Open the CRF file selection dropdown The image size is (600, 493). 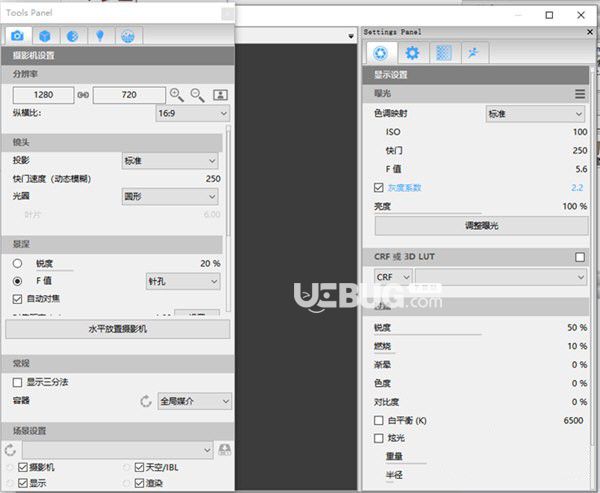click(501, 277)
